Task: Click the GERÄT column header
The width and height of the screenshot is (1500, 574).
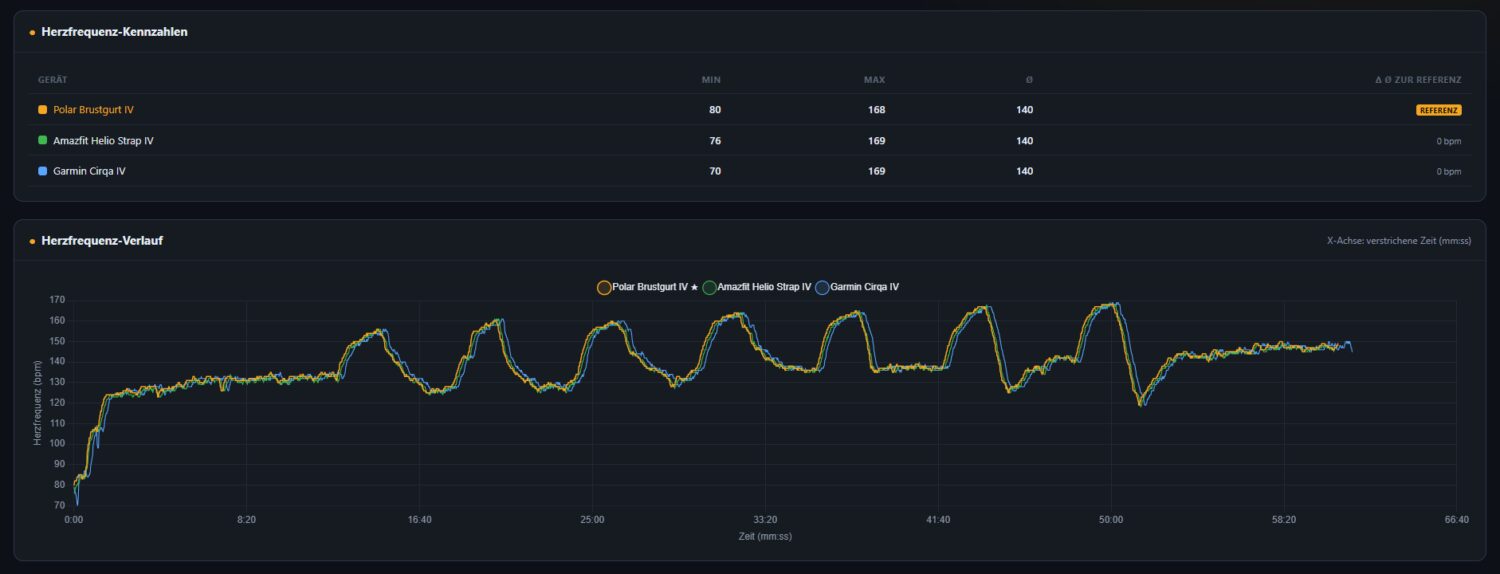Action: click(x=53, y=80)
